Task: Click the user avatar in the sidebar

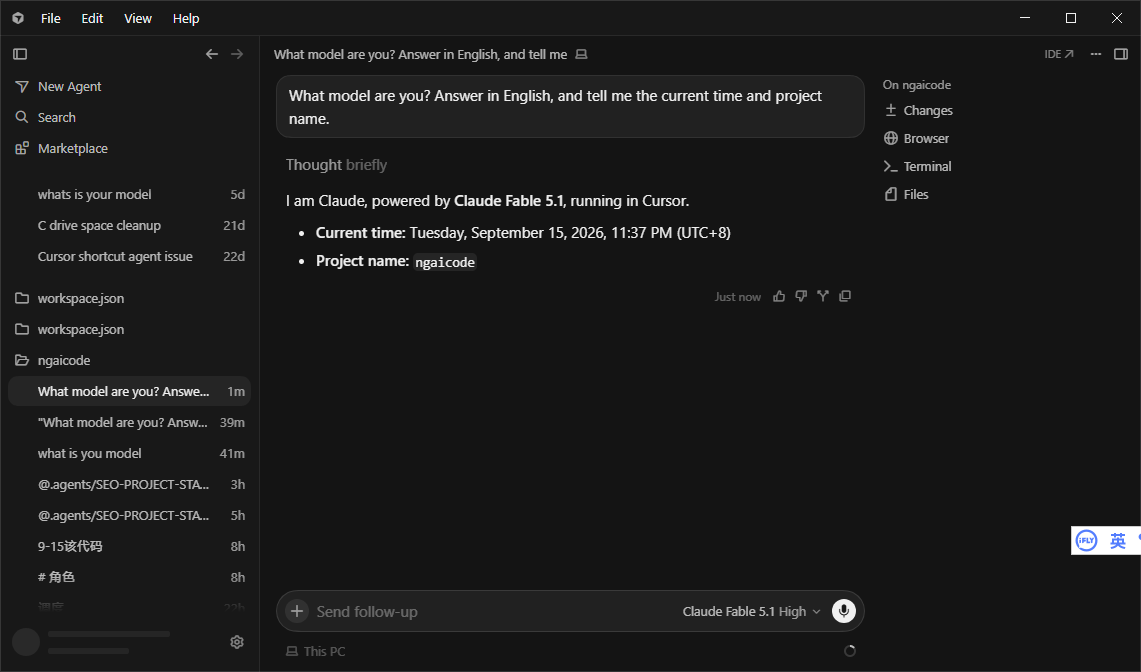Action: tap(26, 641)
